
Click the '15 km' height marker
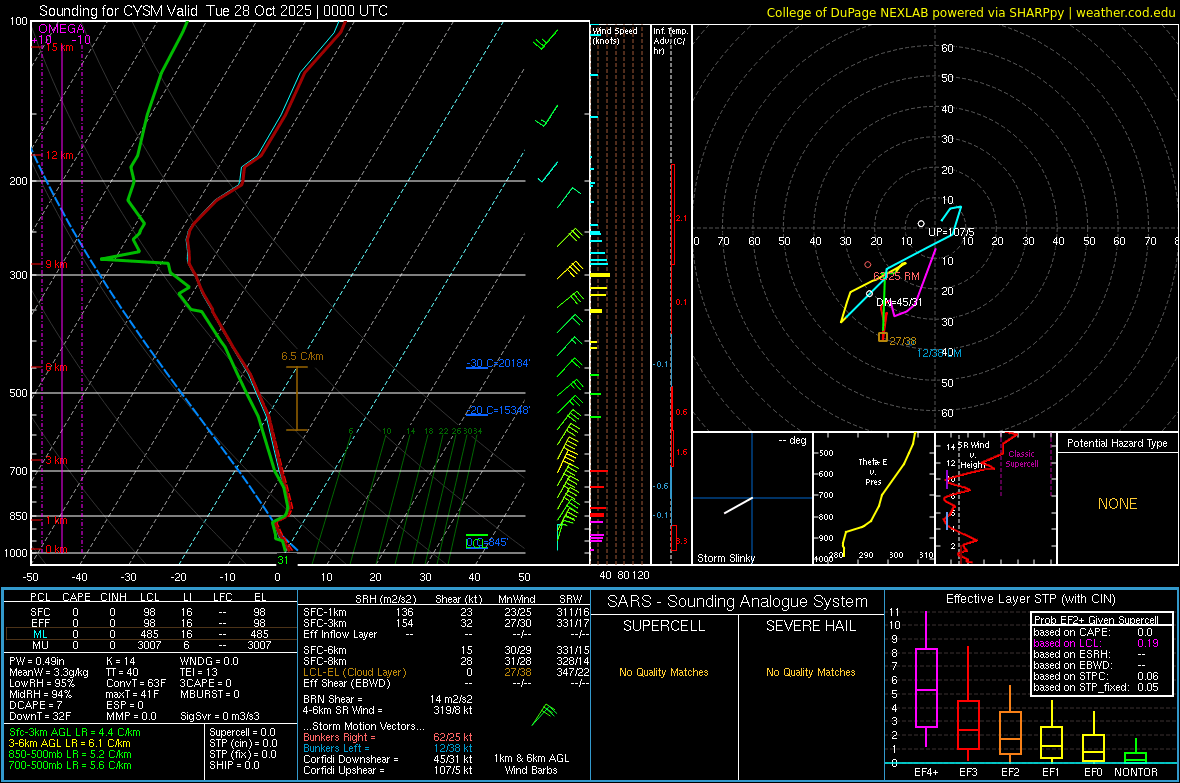[x=59, y=47]
